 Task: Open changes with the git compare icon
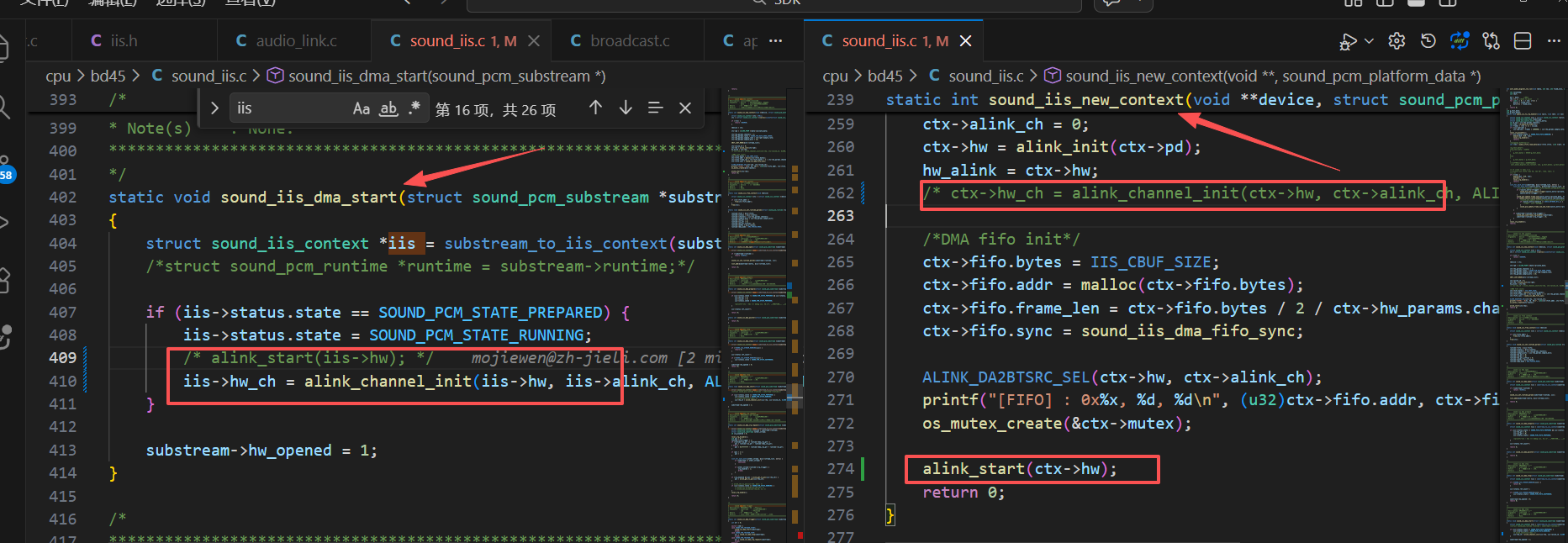click(1491, 41)
